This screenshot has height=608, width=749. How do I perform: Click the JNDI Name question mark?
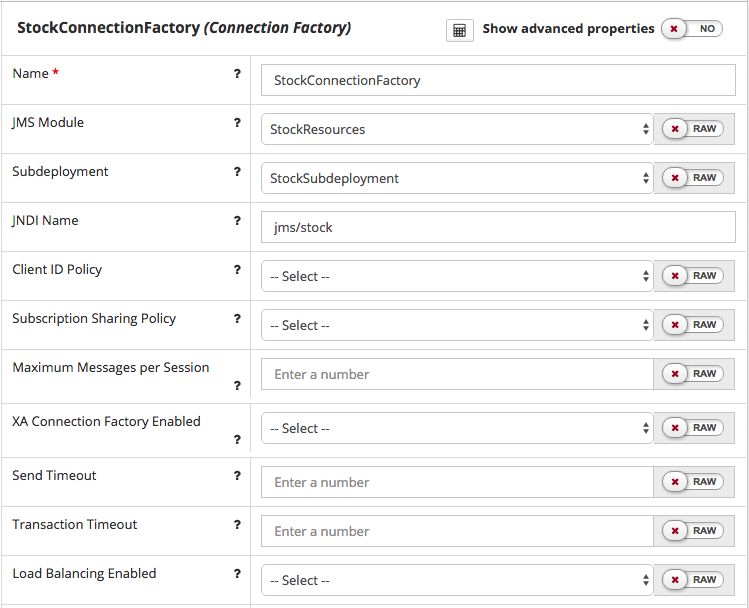237,221
